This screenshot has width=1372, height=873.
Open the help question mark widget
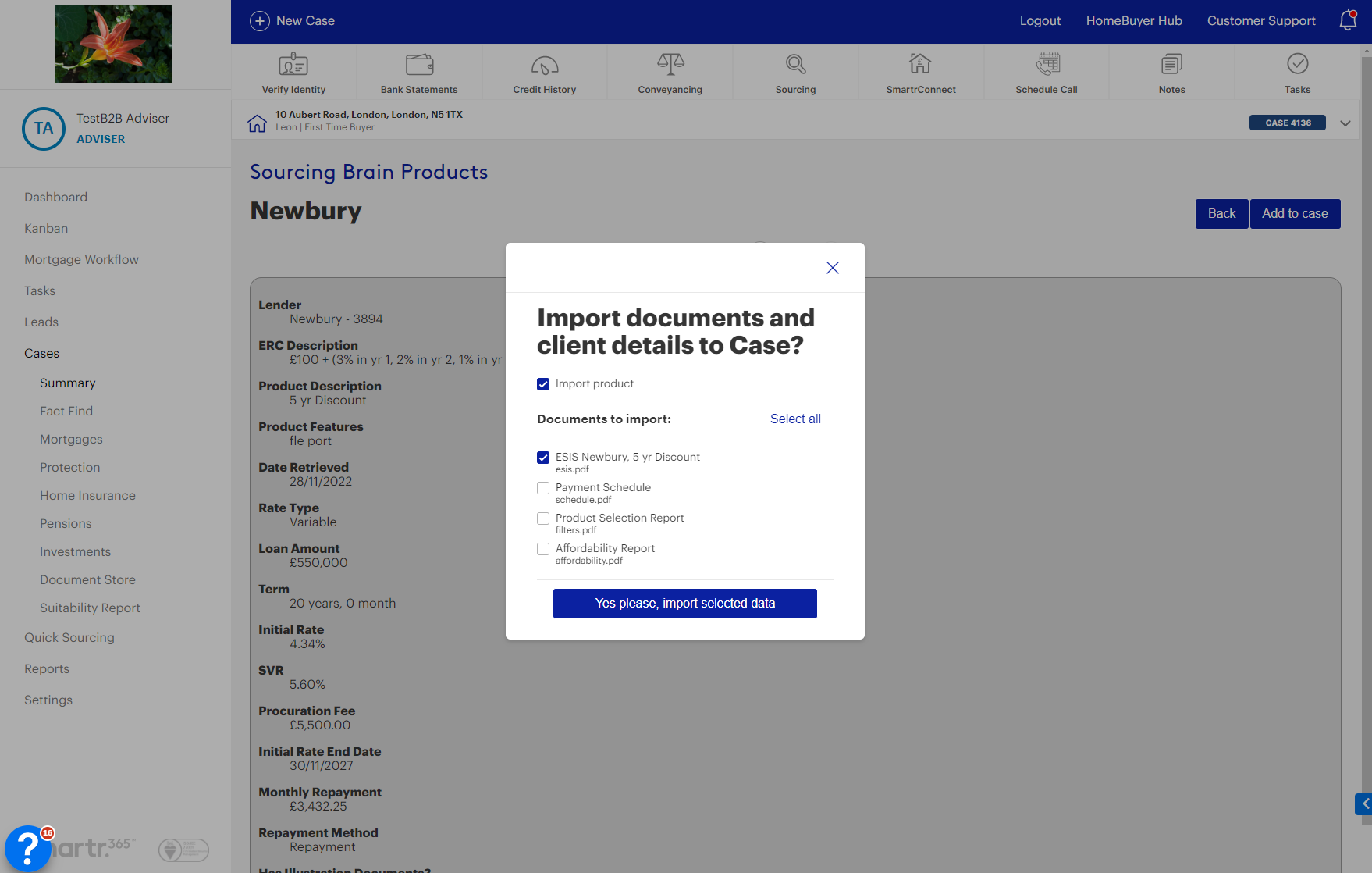[28, 848]
